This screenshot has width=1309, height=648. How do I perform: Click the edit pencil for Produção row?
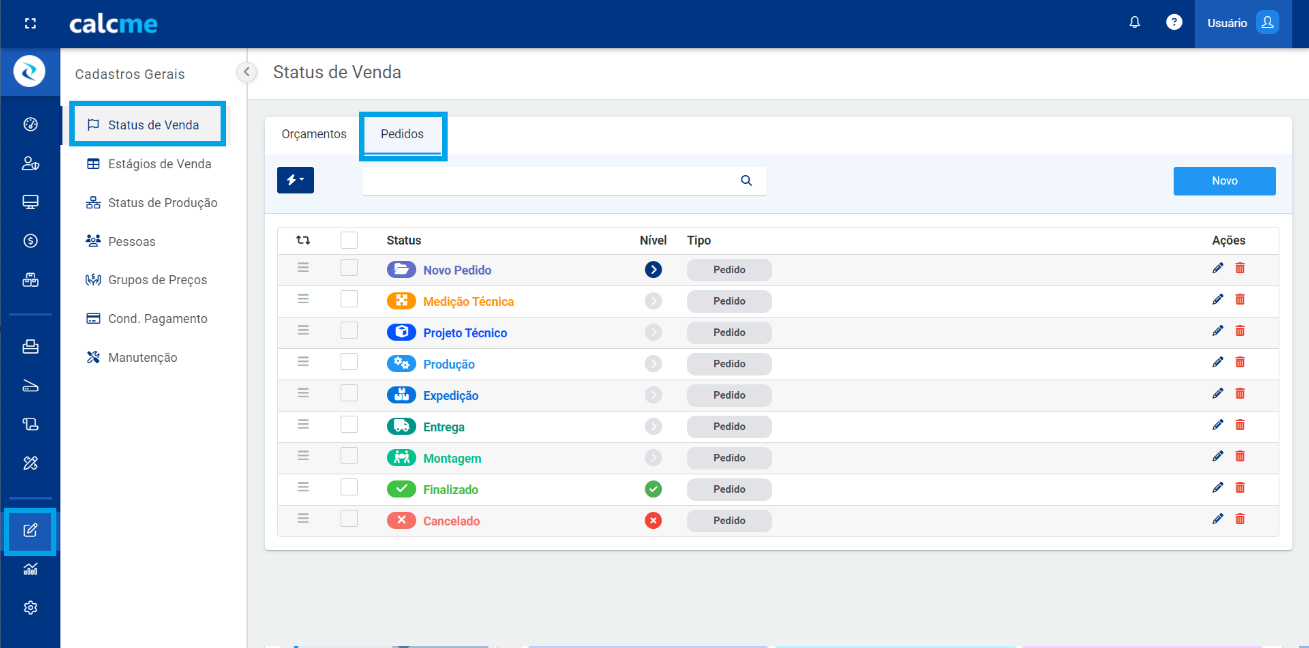pos(1217,362)
